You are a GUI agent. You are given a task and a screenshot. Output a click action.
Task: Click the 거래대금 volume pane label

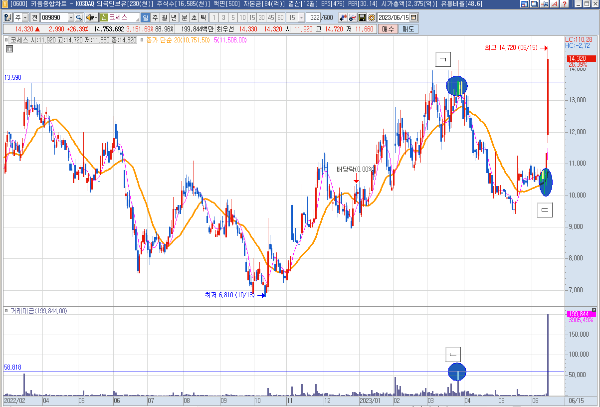coord(38,311)
